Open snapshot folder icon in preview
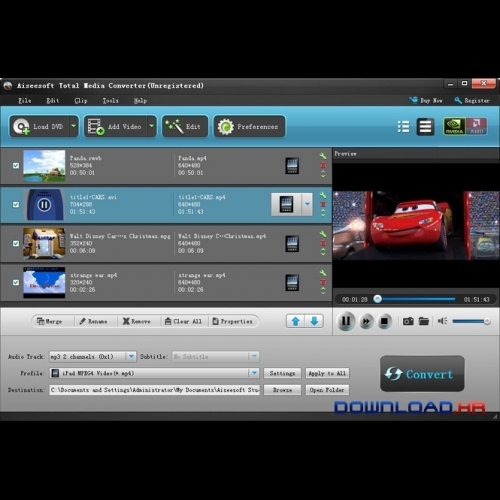This screenshot has width=500, height=500. (x=424, y=321)
